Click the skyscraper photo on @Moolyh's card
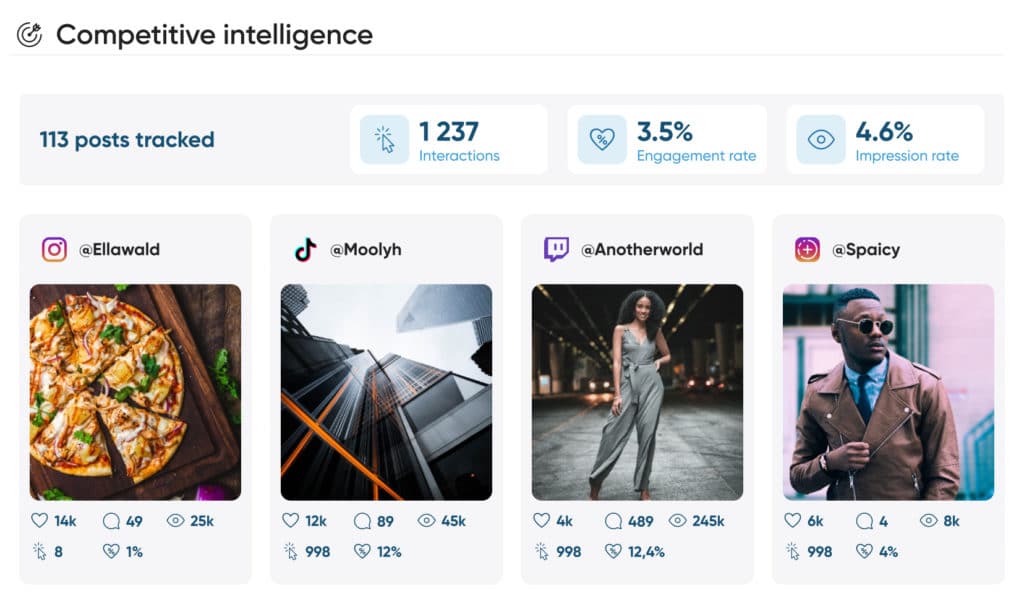The image size is (1024, 604). (385, 390)
